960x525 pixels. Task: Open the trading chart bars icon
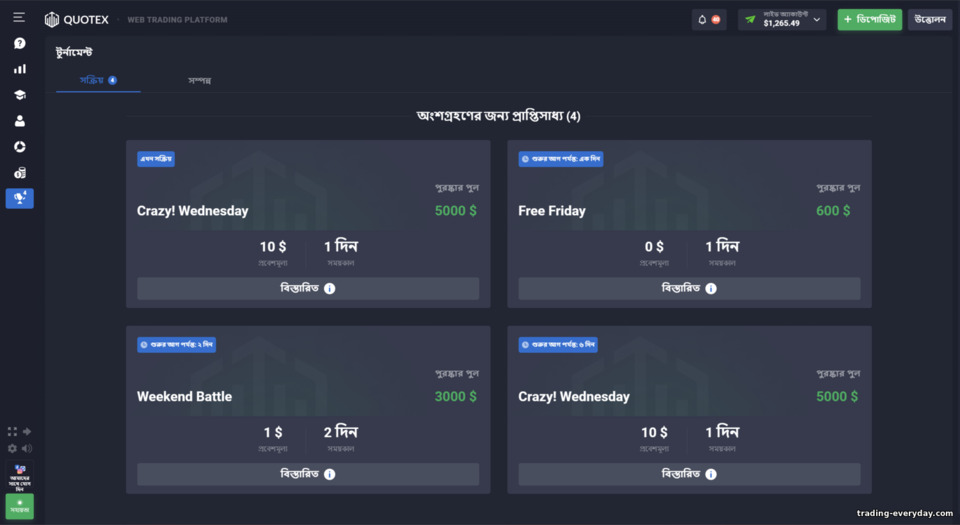(20, 69)
